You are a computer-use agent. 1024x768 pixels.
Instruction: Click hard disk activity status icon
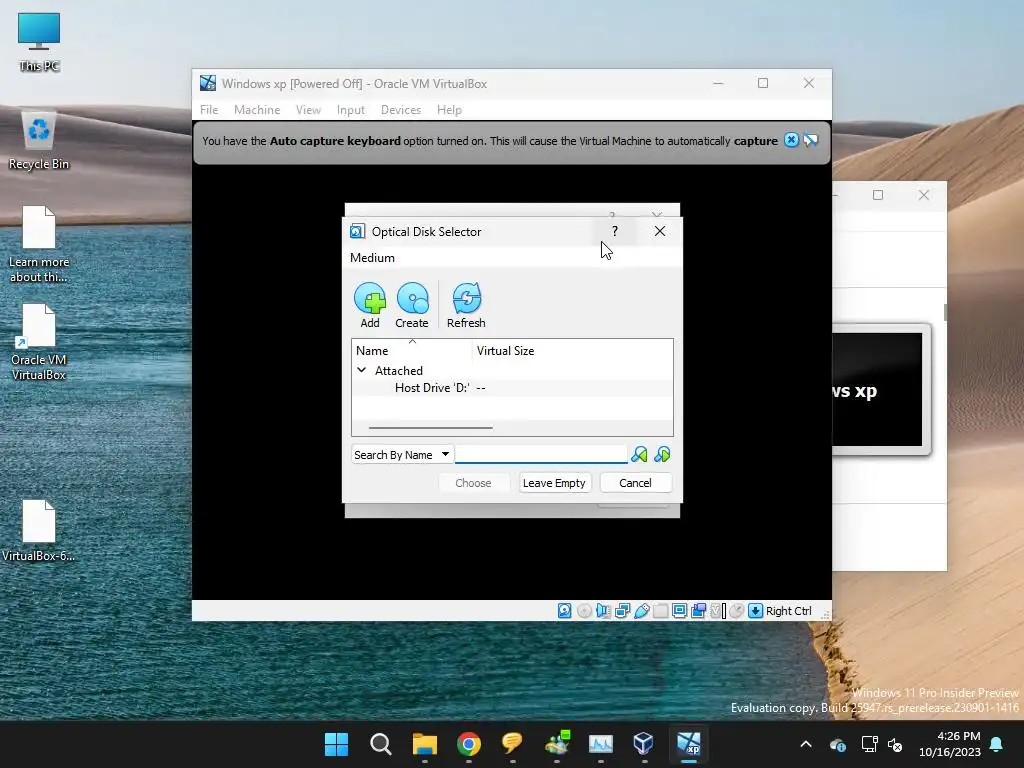point(565,611)
